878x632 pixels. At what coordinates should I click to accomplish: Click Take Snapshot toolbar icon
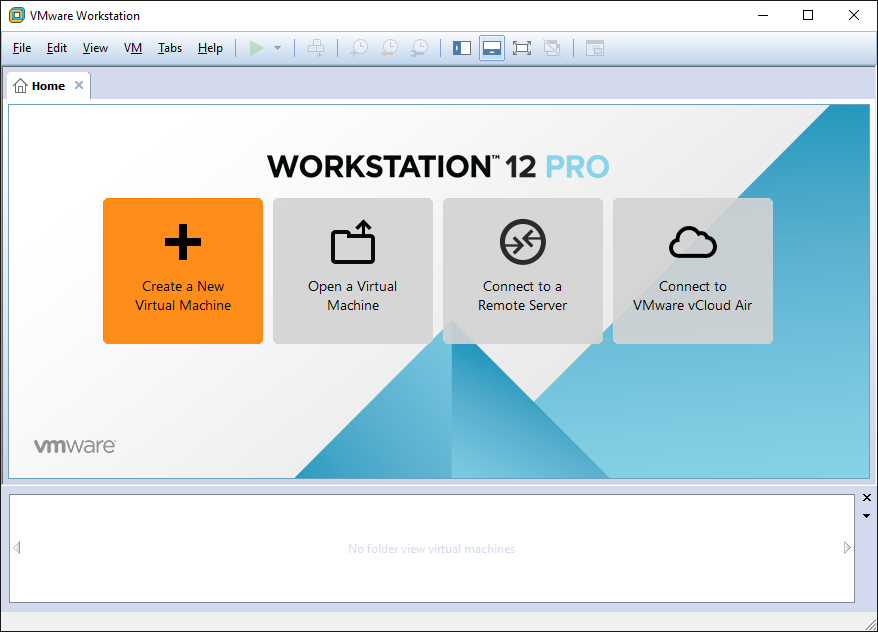[358, 48]
